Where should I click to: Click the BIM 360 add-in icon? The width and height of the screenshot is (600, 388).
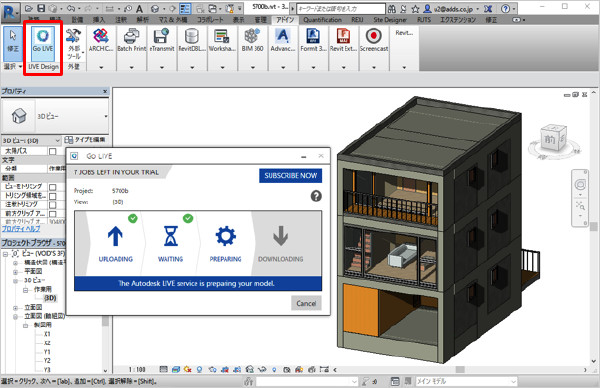253,41
